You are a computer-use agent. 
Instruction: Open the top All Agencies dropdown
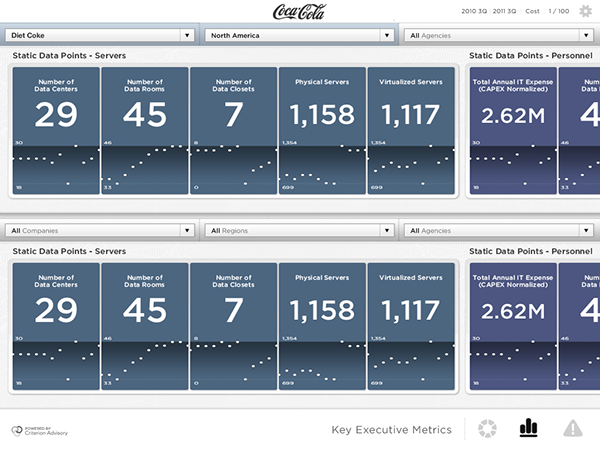[x=499, y=35]
